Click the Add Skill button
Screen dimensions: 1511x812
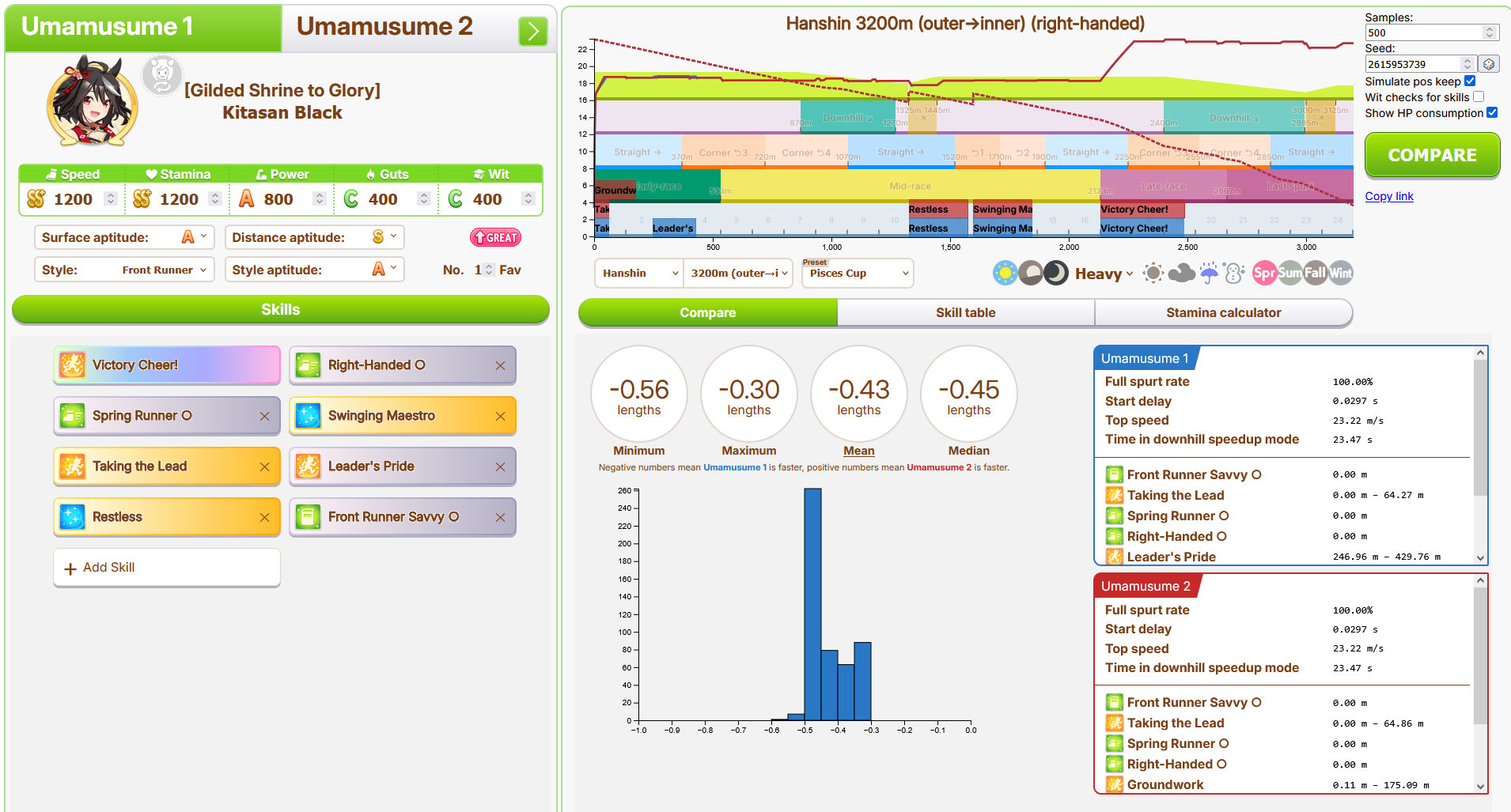pos(167,568)
